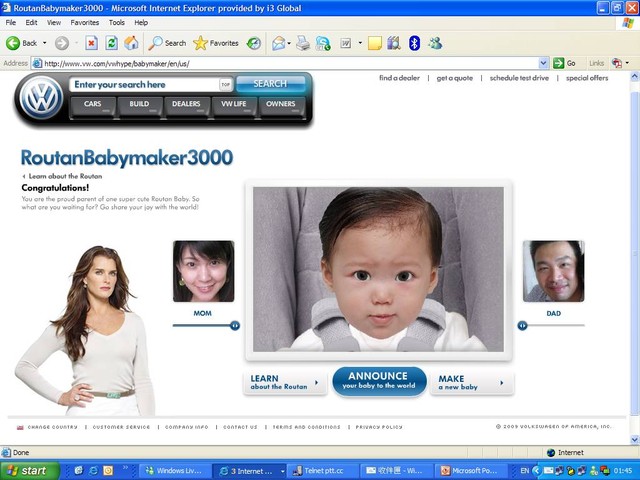
Task: Click the DAD photo thumbnail
Action: coord(553,271)
